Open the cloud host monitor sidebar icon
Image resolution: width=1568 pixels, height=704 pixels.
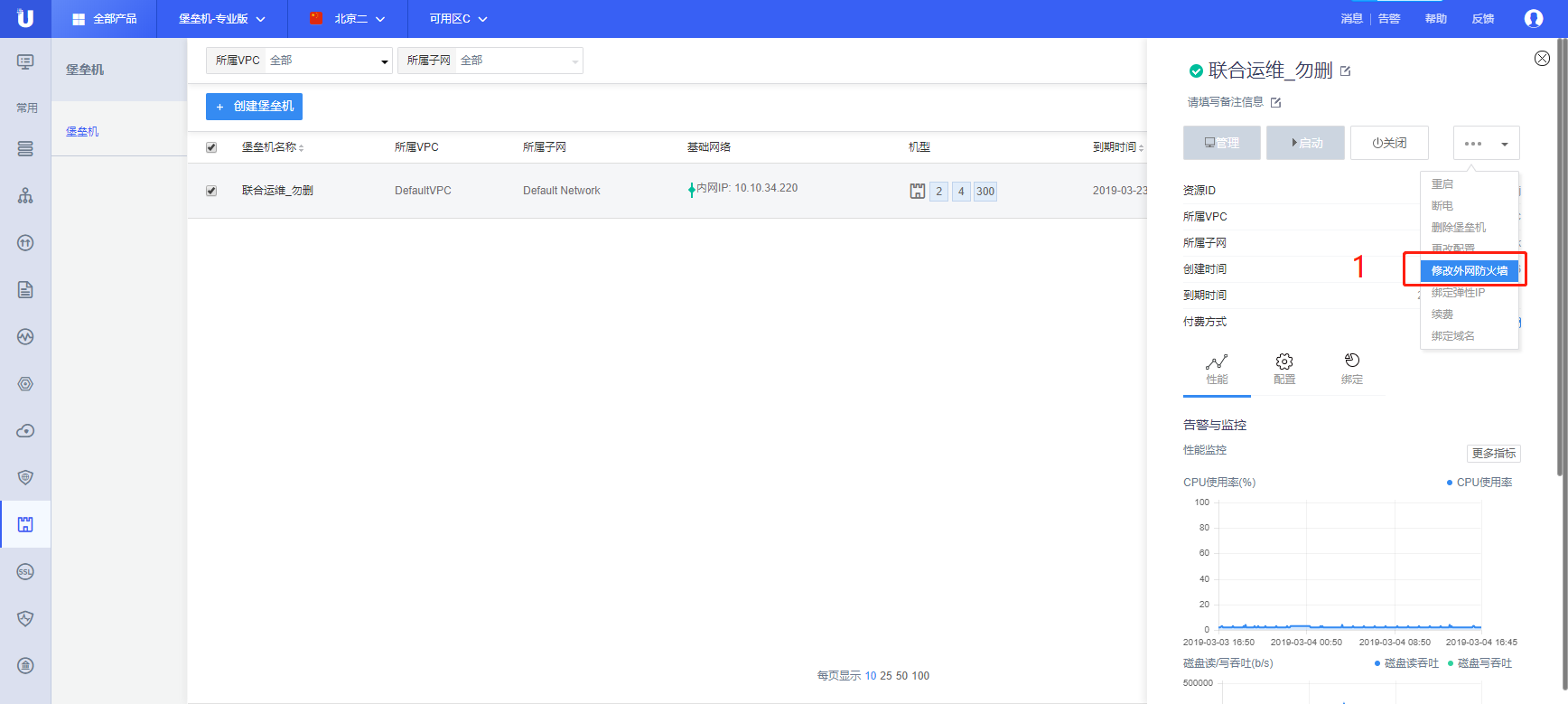(25, 61)
